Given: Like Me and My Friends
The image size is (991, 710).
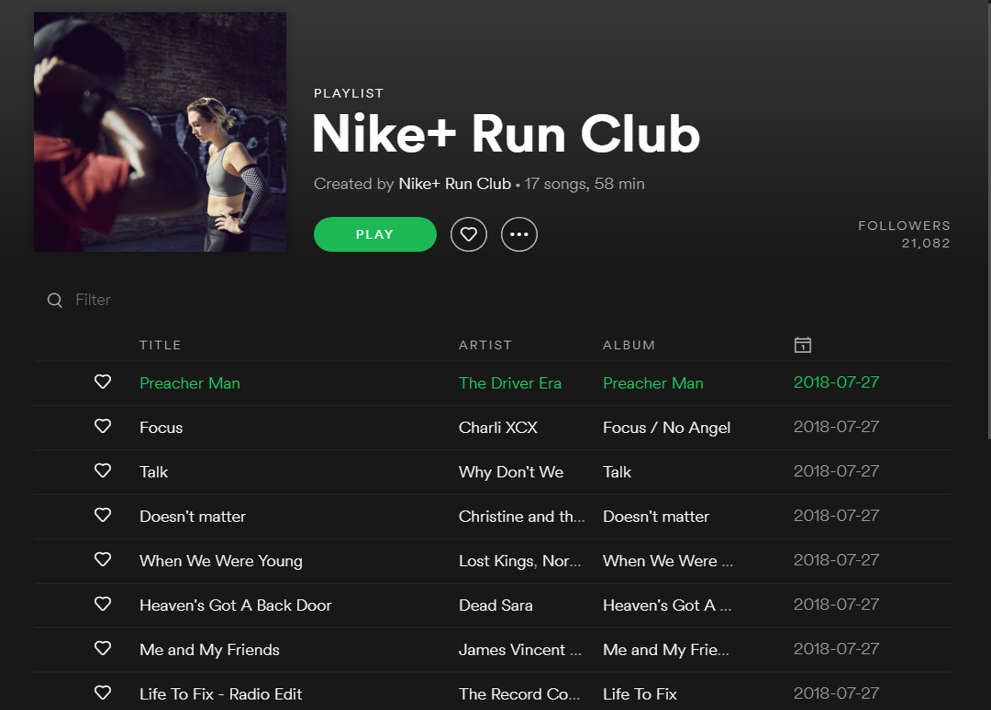Looking at the screenshot, I should coord(102,648).
